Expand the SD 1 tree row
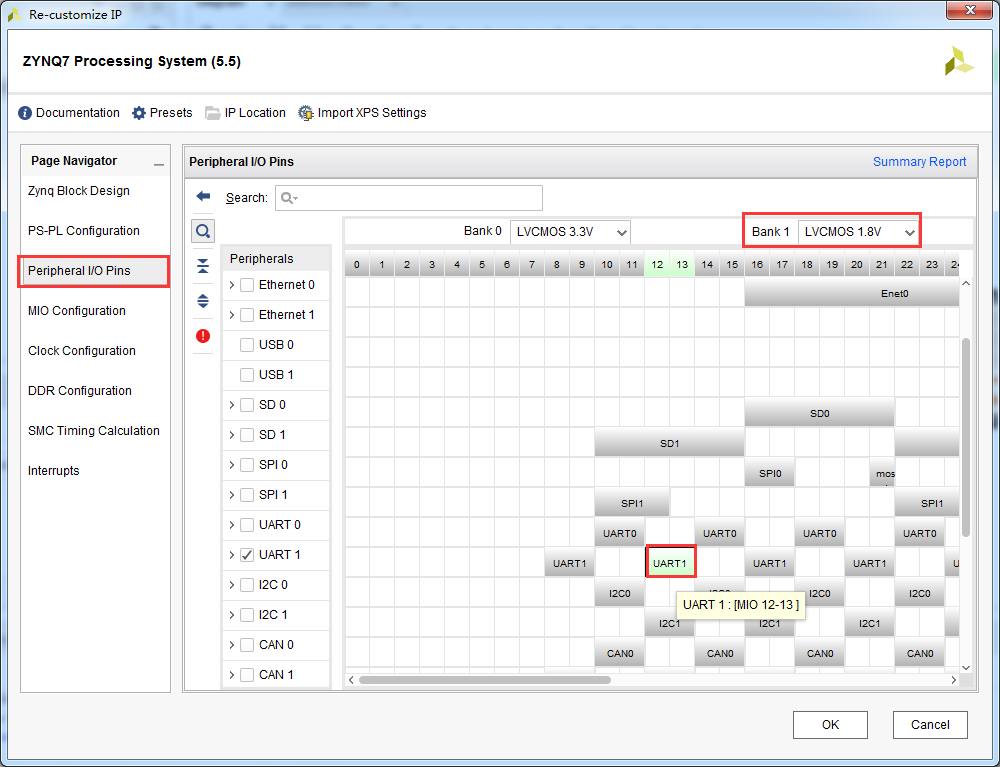The height and width of the screenshot is (767, 1000). click(232, 435)
